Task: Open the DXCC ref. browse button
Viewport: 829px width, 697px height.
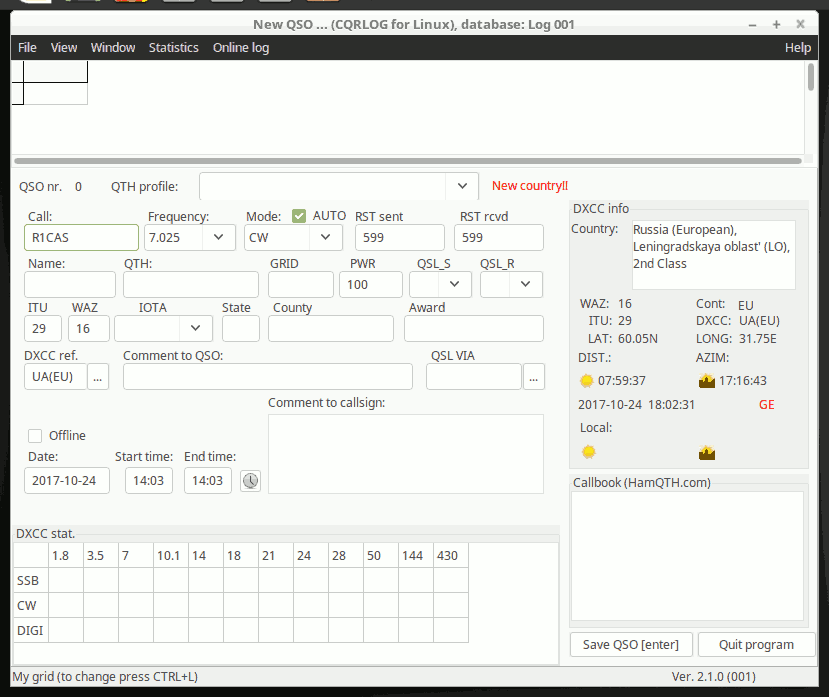Action: point(98,376)
